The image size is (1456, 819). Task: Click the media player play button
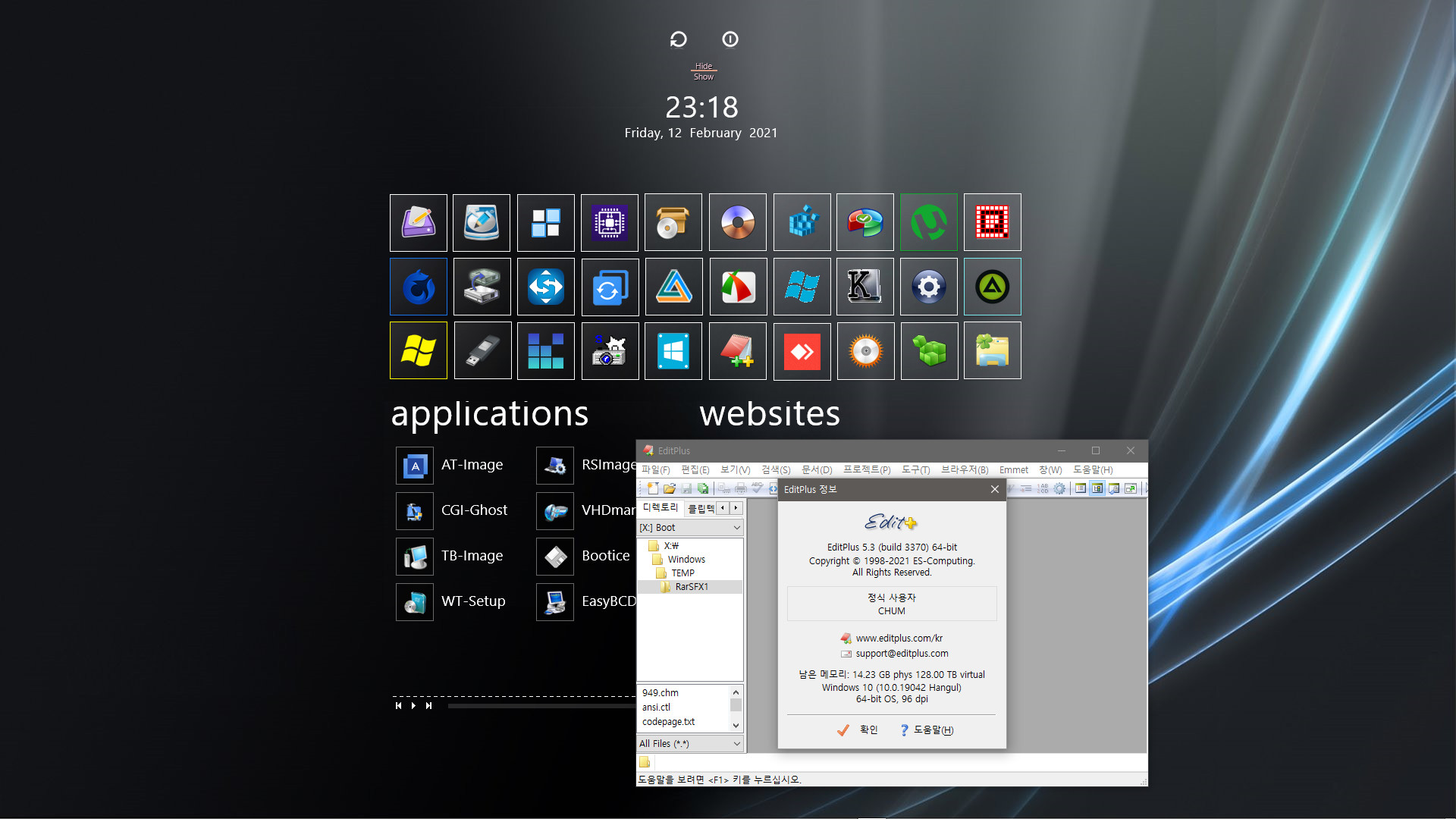(x=413, y=705)
